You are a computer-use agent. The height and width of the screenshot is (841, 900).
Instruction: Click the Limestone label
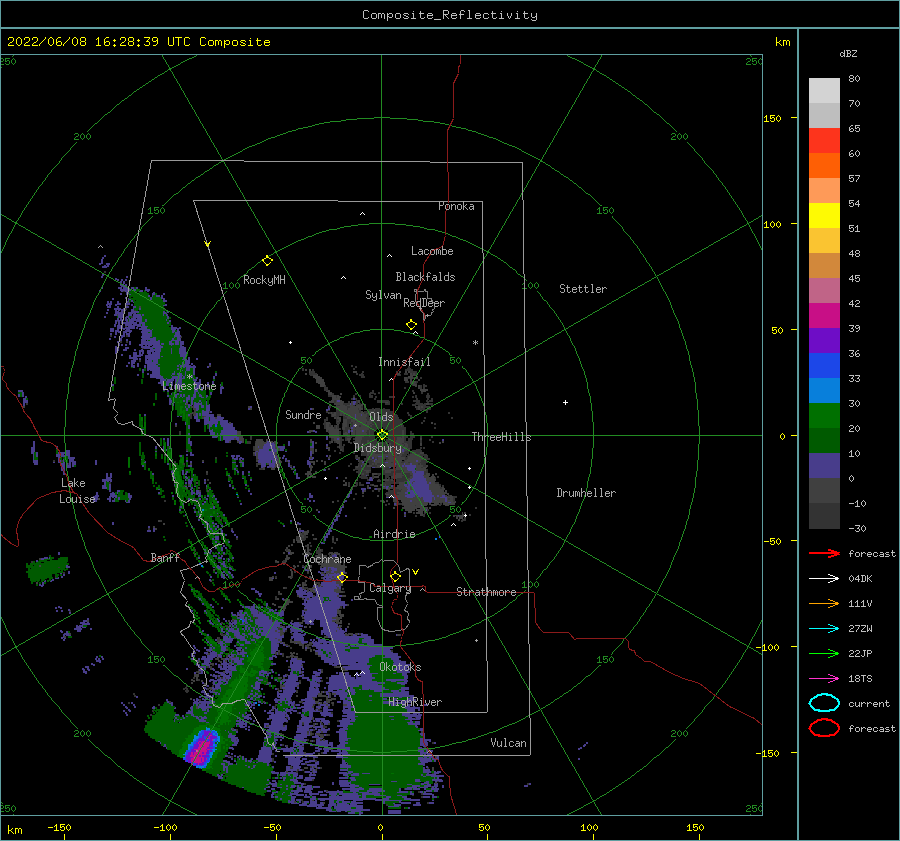[x=189, y=386]
